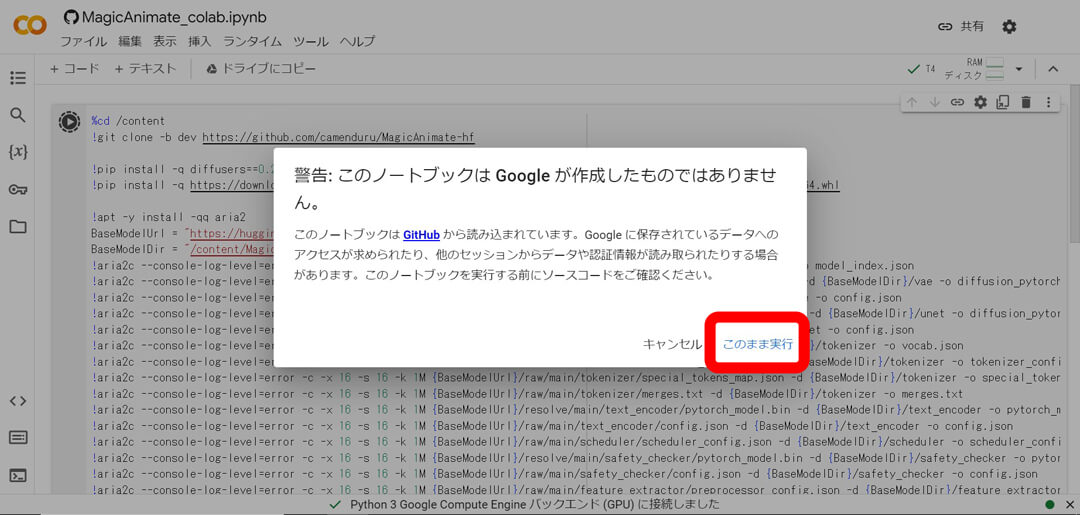Delete the cell using the trash icon

point(1026,102)
